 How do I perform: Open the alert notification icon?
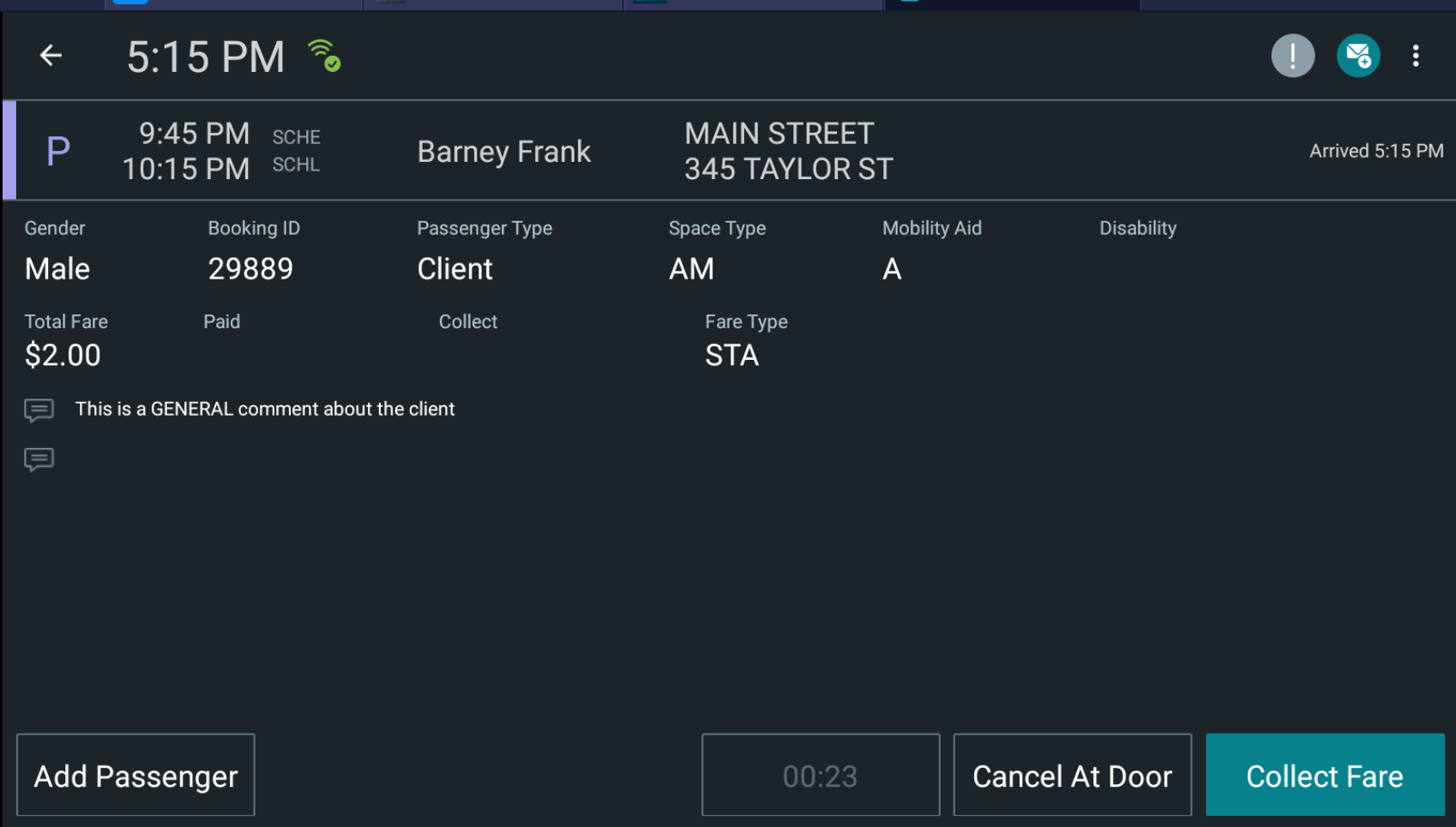[x=1292, y=55]
